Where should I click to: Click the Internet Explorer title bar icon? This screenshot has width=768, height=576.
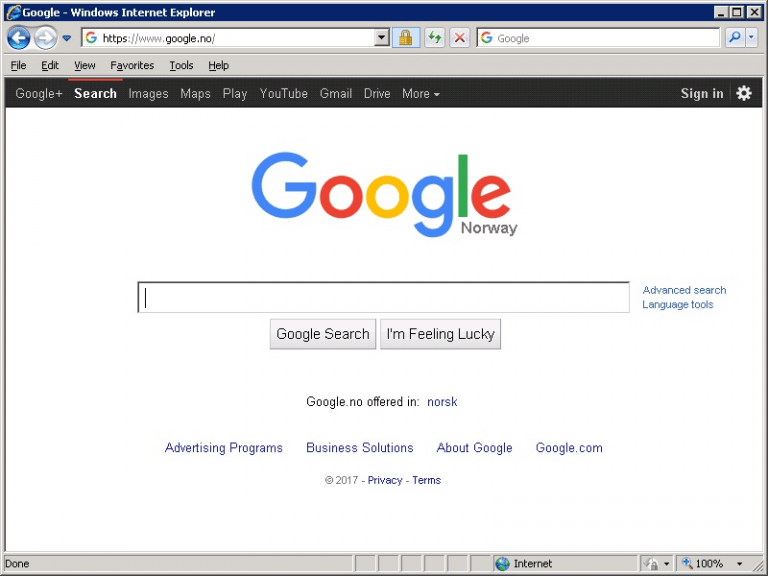pos(13,12)
